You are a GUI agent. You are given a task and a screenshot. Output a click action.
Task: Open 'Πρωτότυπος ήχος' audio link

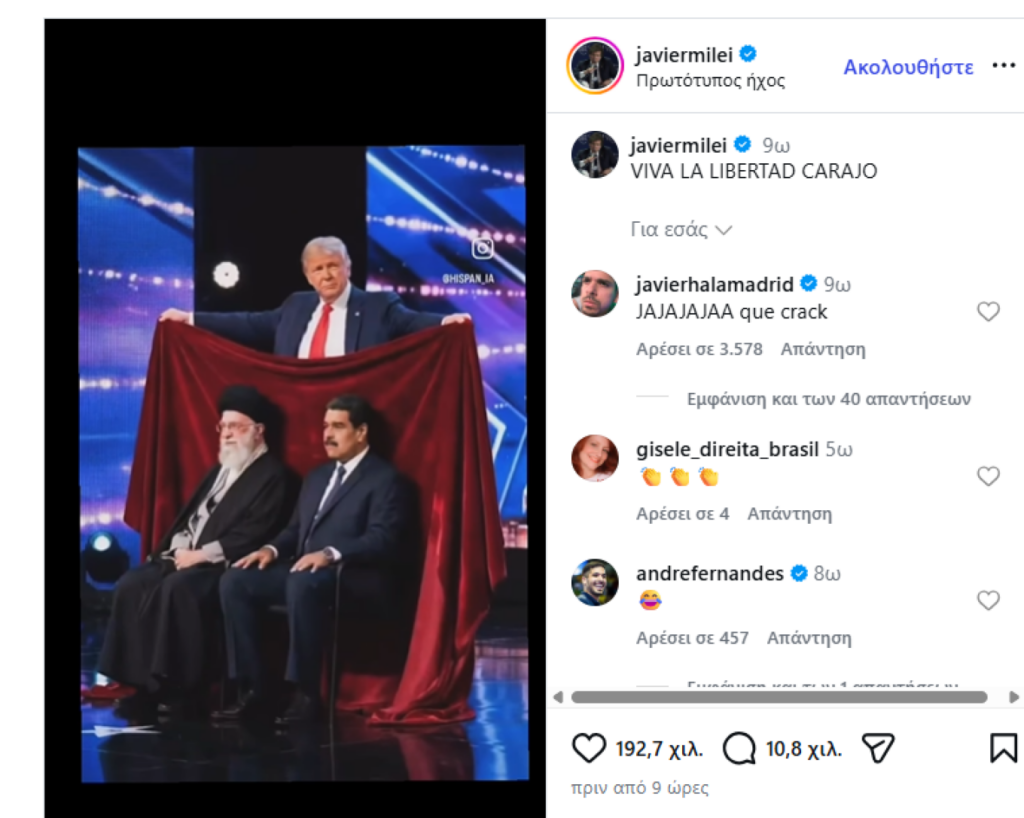(x=711, y=80)
